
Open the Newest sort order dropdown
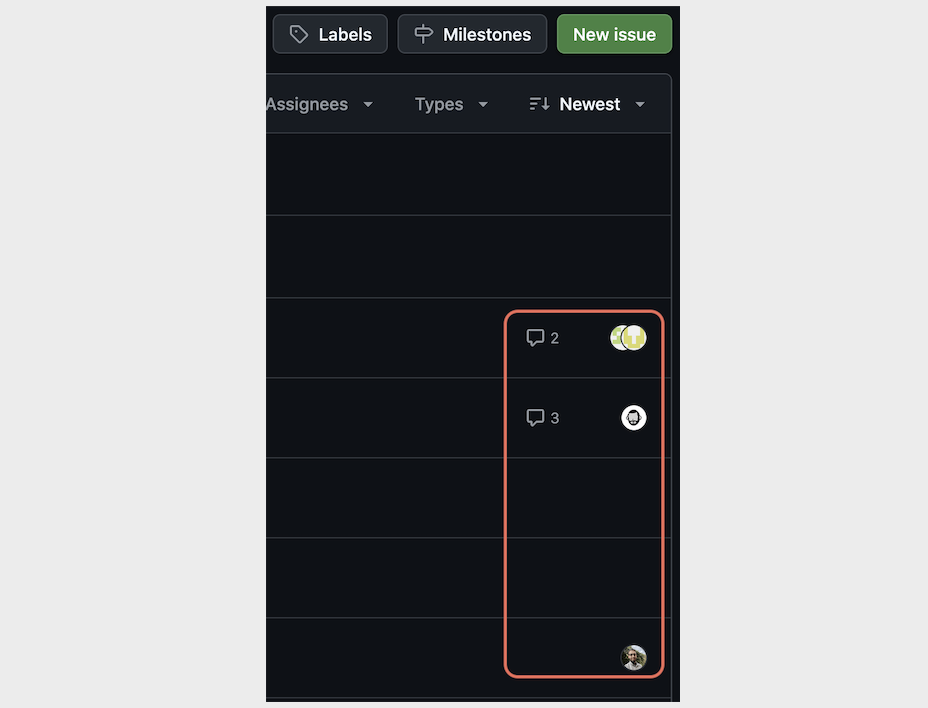[587, 104]
